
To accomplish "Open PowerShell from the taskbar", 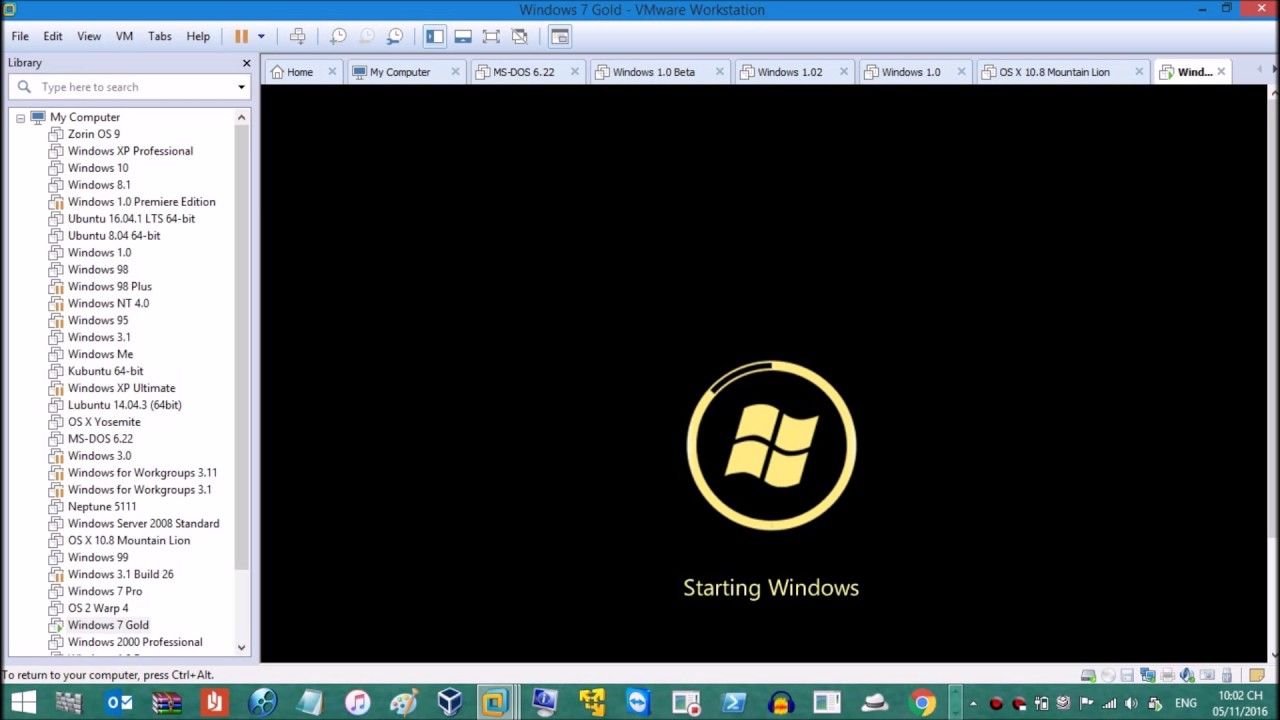I will pos(733,702).
